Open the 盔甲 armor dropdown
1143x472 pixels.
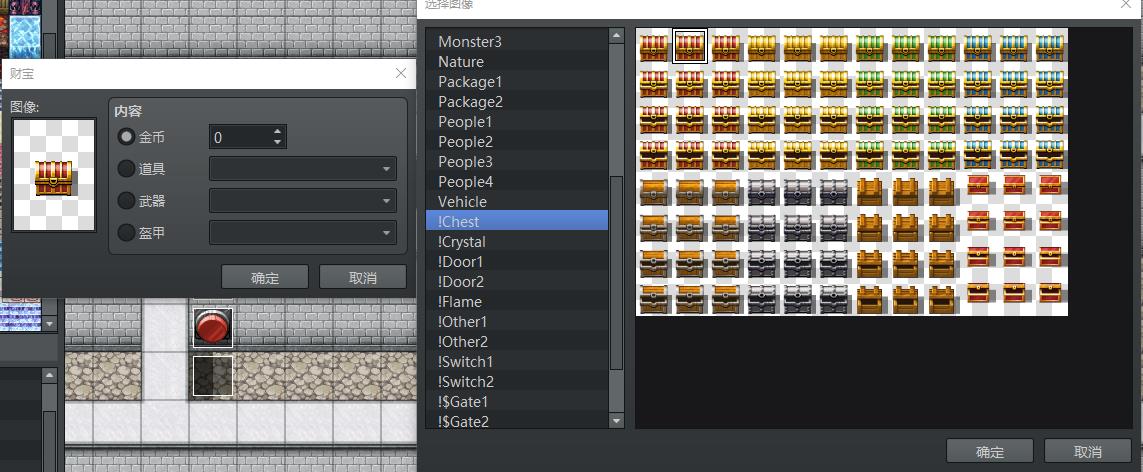(x=303, y=232)
